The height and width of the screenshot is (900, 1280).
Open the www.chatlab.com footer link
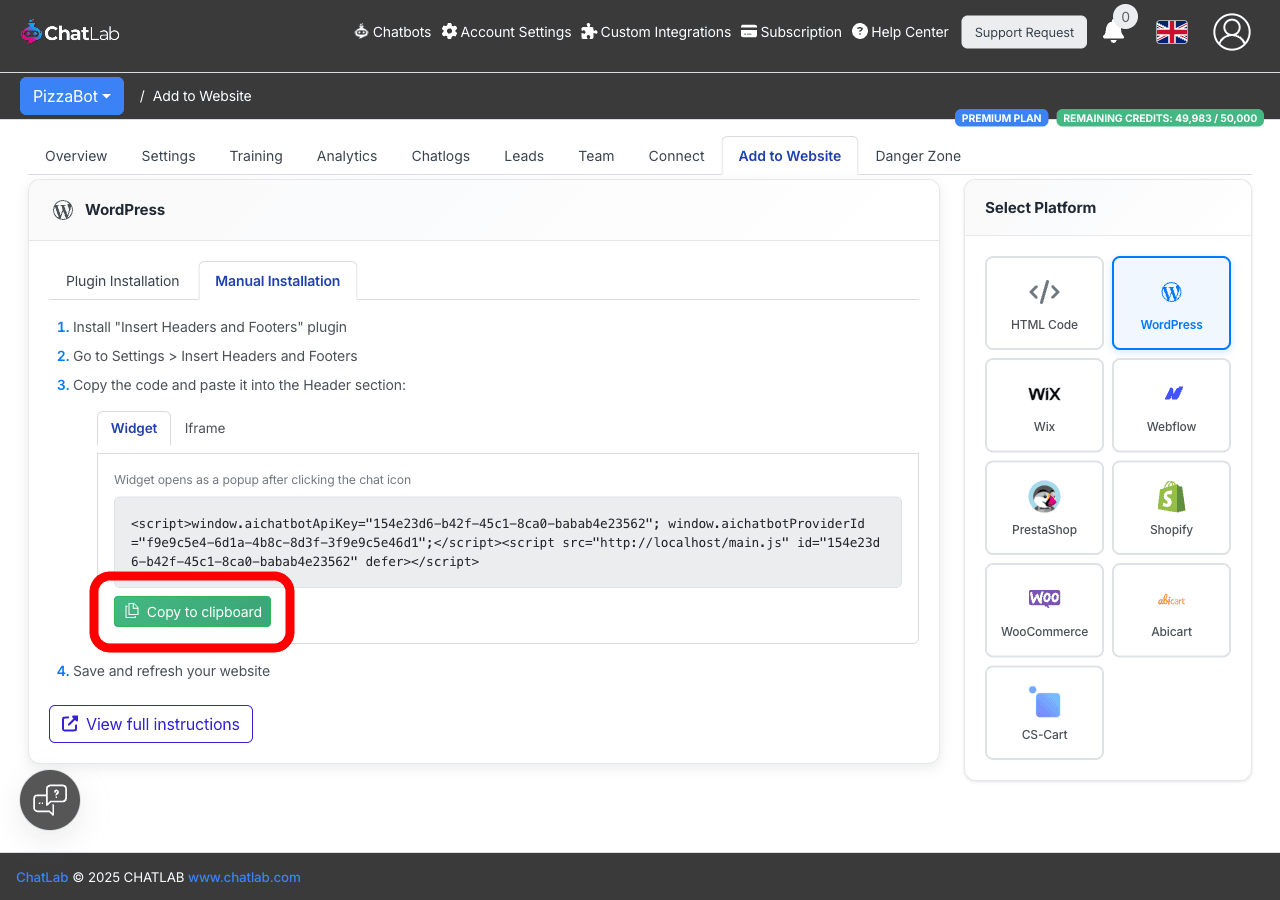pyautogui.click(x=244, y=877)
